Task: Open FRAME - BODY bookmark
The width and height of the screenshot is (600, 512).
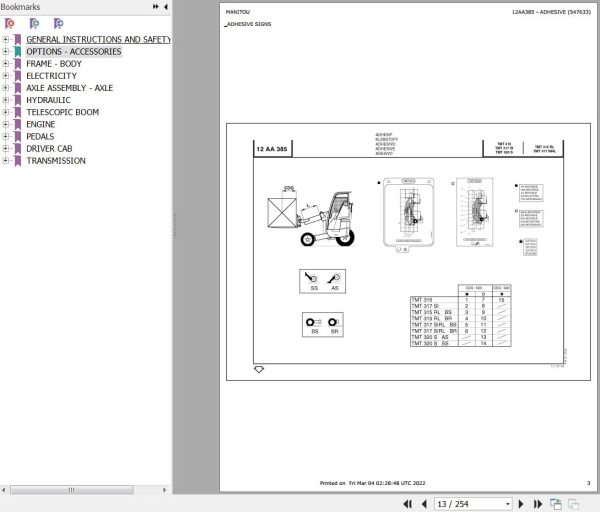Action: pyautogui.click(x=54, y=64)
